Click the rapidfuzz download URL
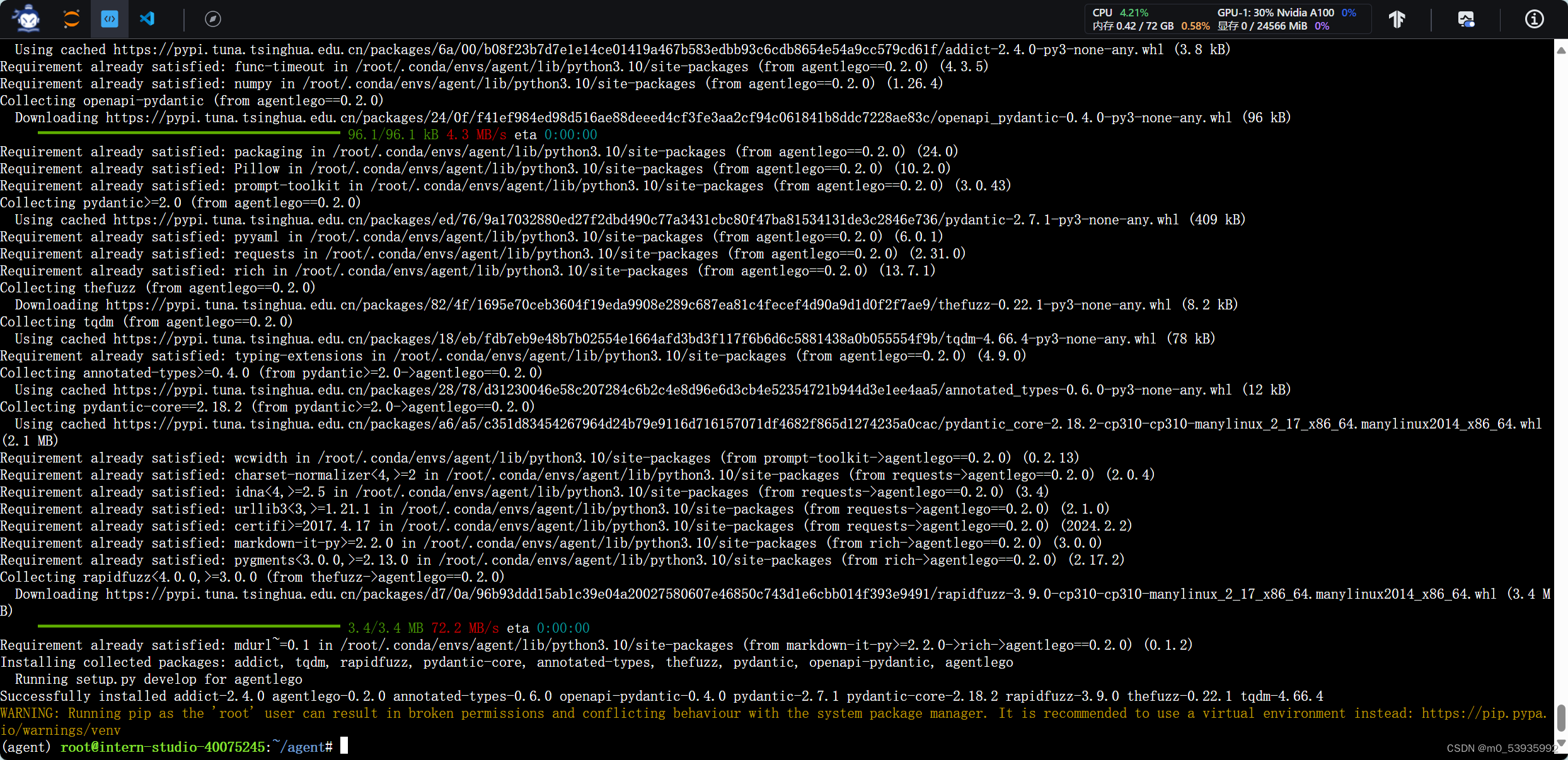 (x=800, y=594)
